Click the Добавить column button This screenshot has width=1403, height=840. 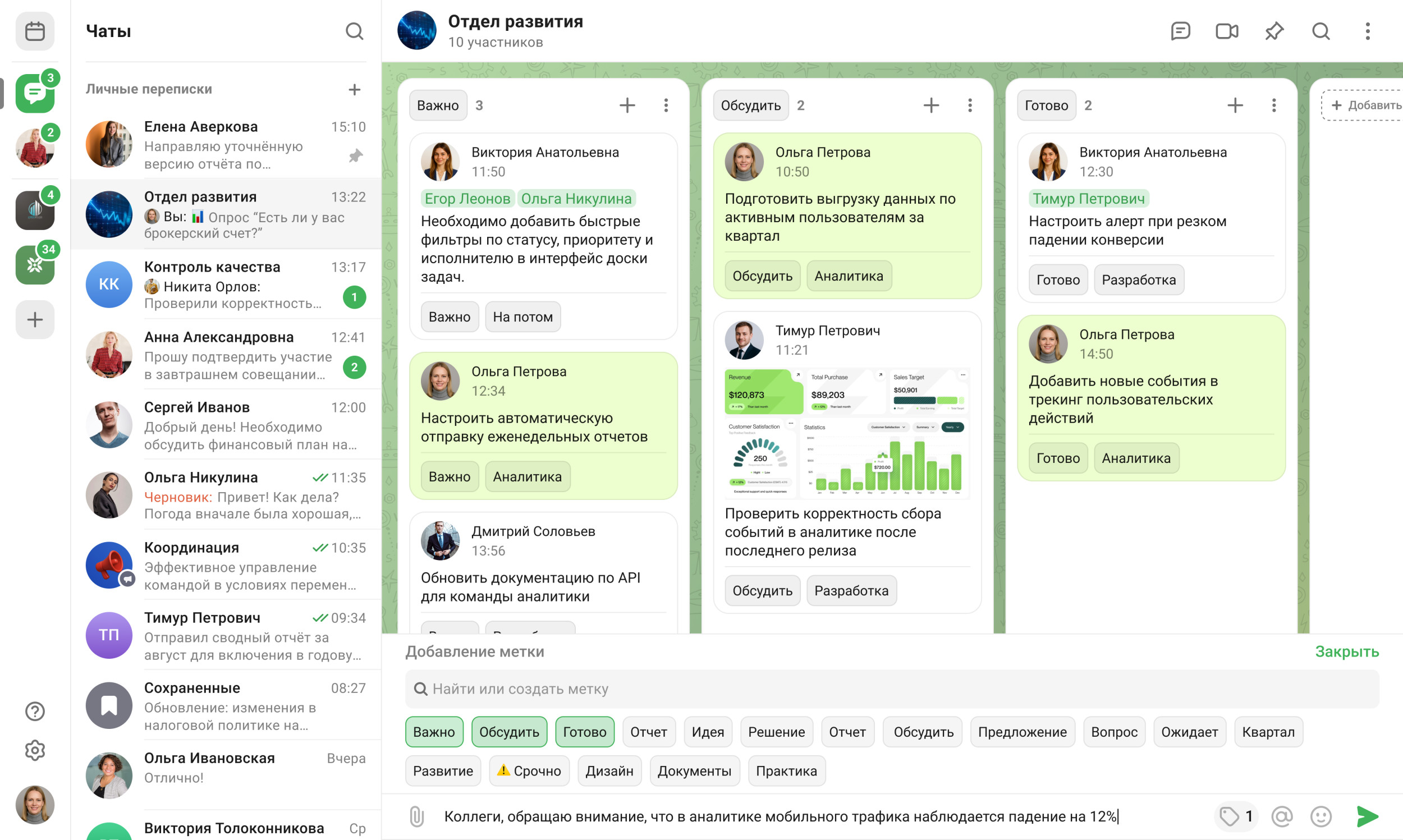coord(1365,105)
